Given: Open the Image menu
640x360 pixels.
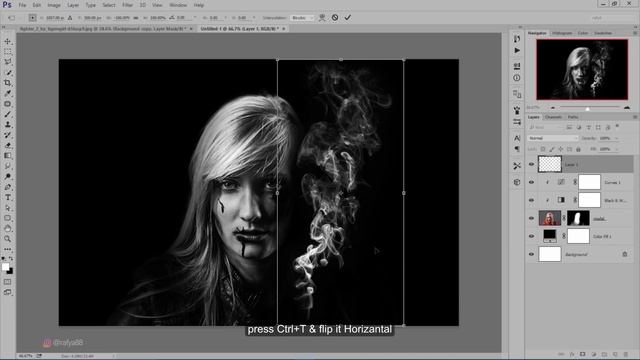Looking at the screenshot, I should (x=54, y=5).
